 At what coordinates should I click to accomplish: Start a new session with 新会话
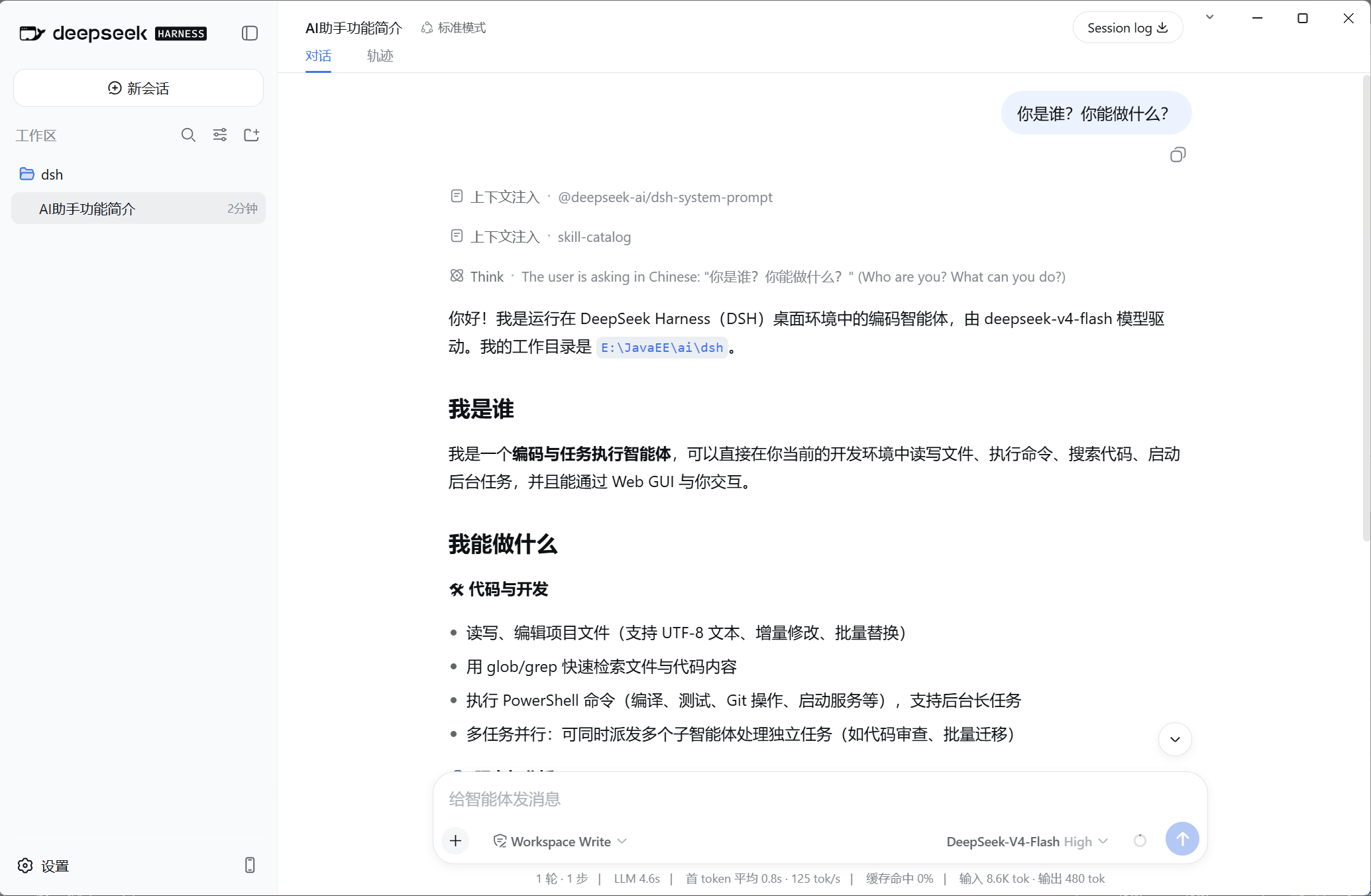click(x=138, y=88)
